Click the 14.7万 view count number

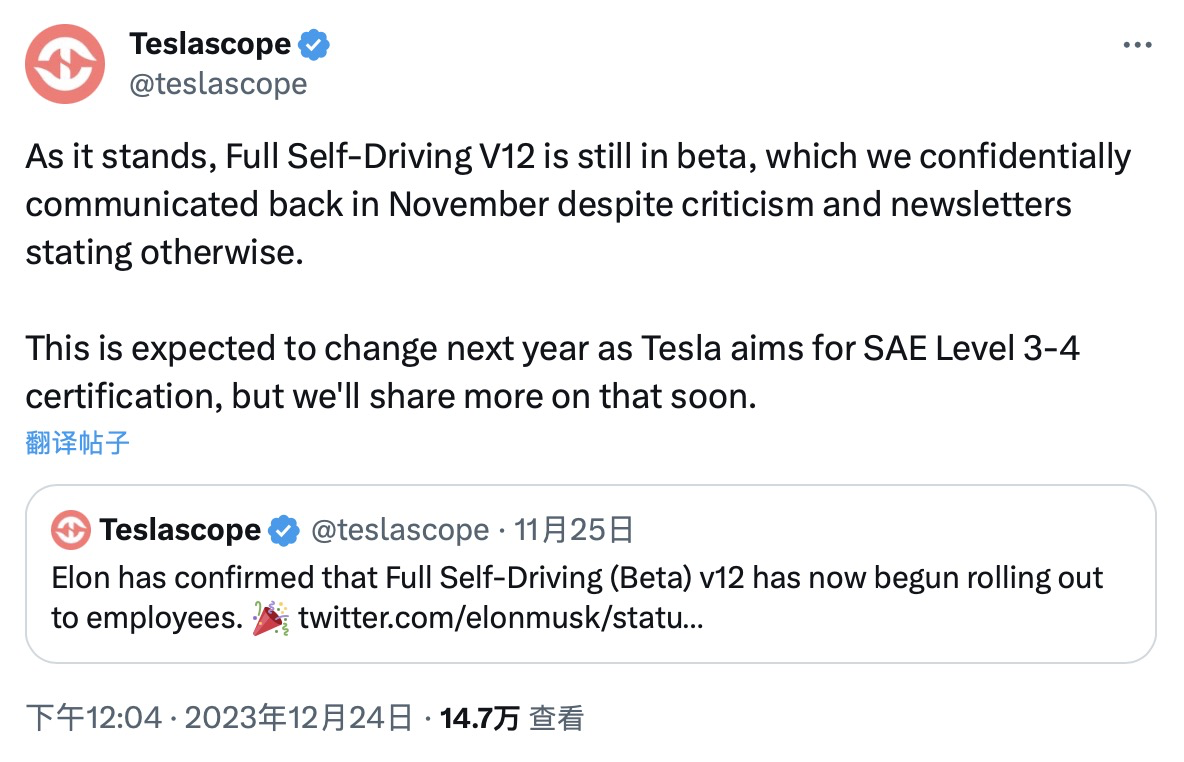[x=479, y=717]
